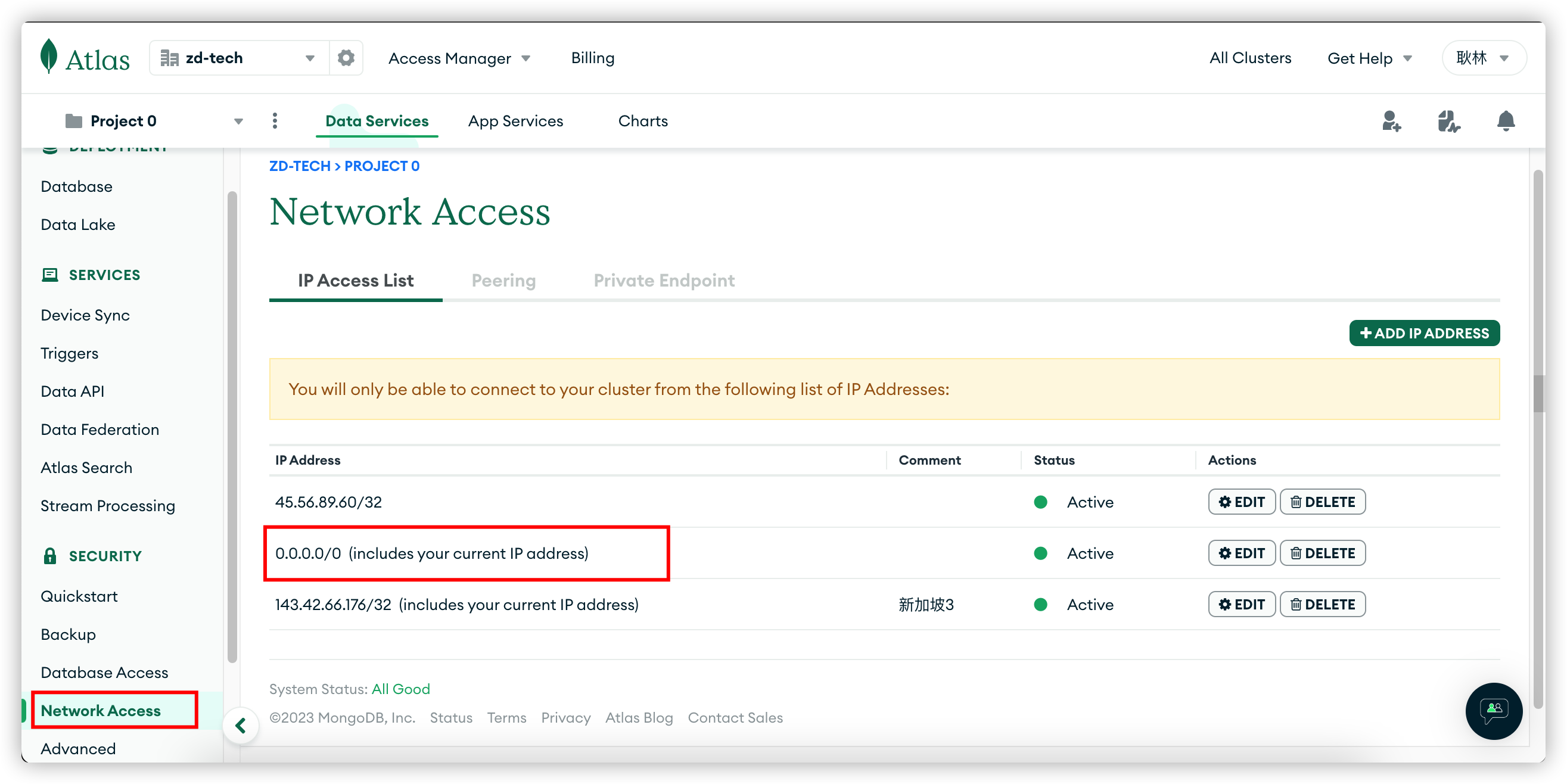Viewport: 1567px width, 784px height.
Task: Open Database Access in the sidebar
Action: coord(104,672)
